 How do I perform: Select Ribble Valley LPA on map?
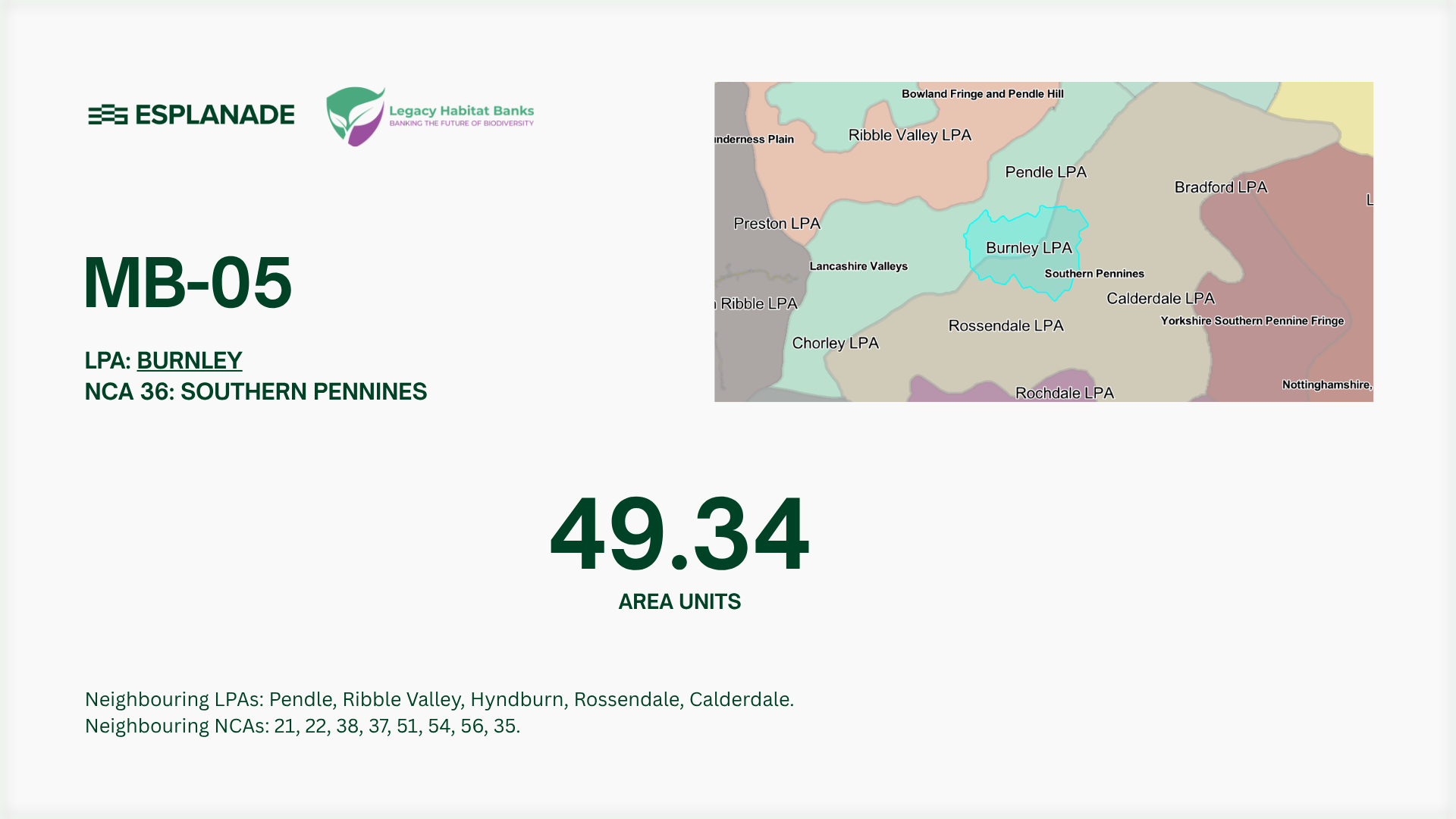pos(909,135)
